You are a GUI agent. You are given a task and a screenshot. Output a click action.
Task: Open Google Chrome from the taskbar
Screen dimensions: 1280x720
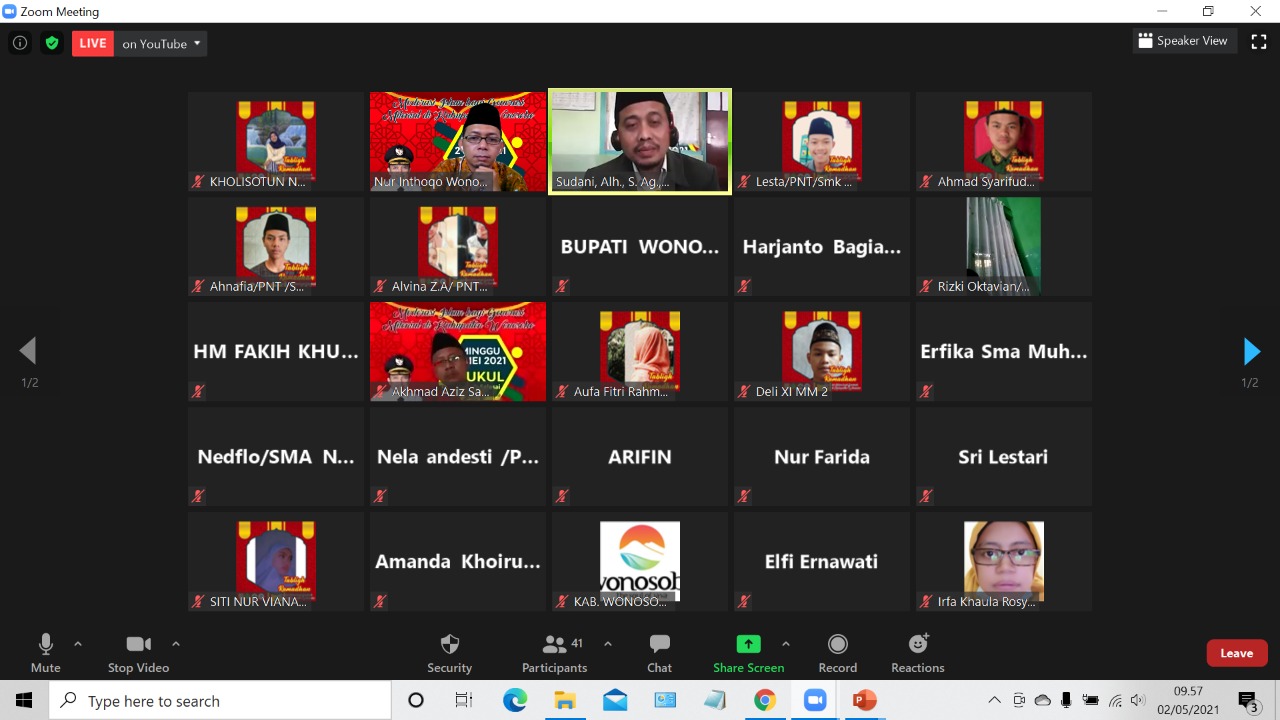pyautogui.click(x=765, y=701)
